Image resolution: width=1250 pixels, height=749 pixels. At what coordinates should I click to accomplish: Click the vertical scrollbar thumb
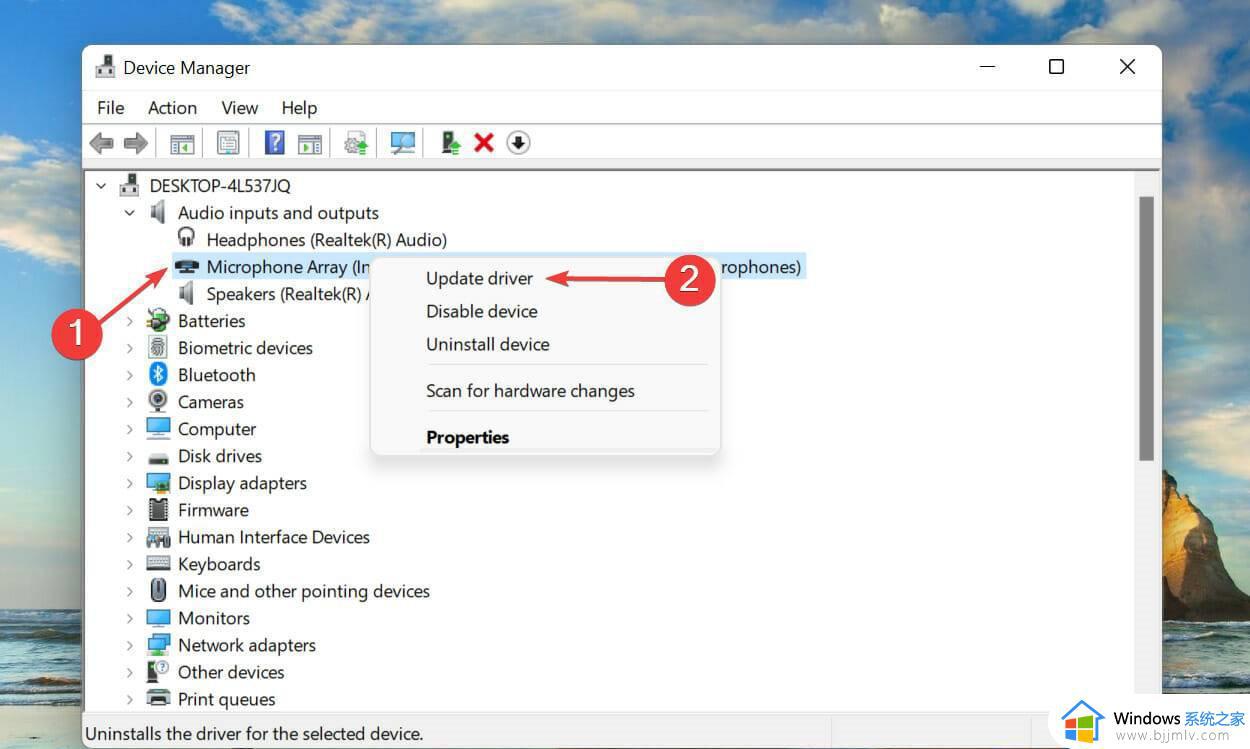(1147, 328)
